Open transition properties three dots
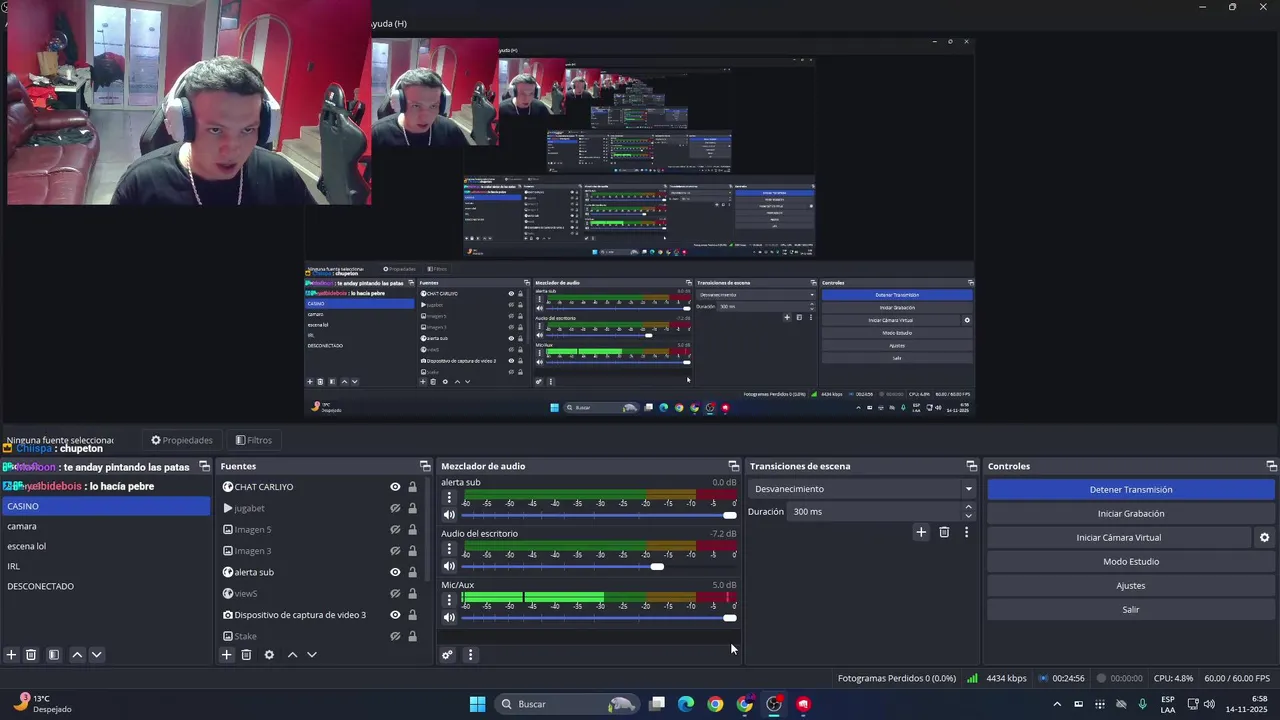 click(966, 532)
